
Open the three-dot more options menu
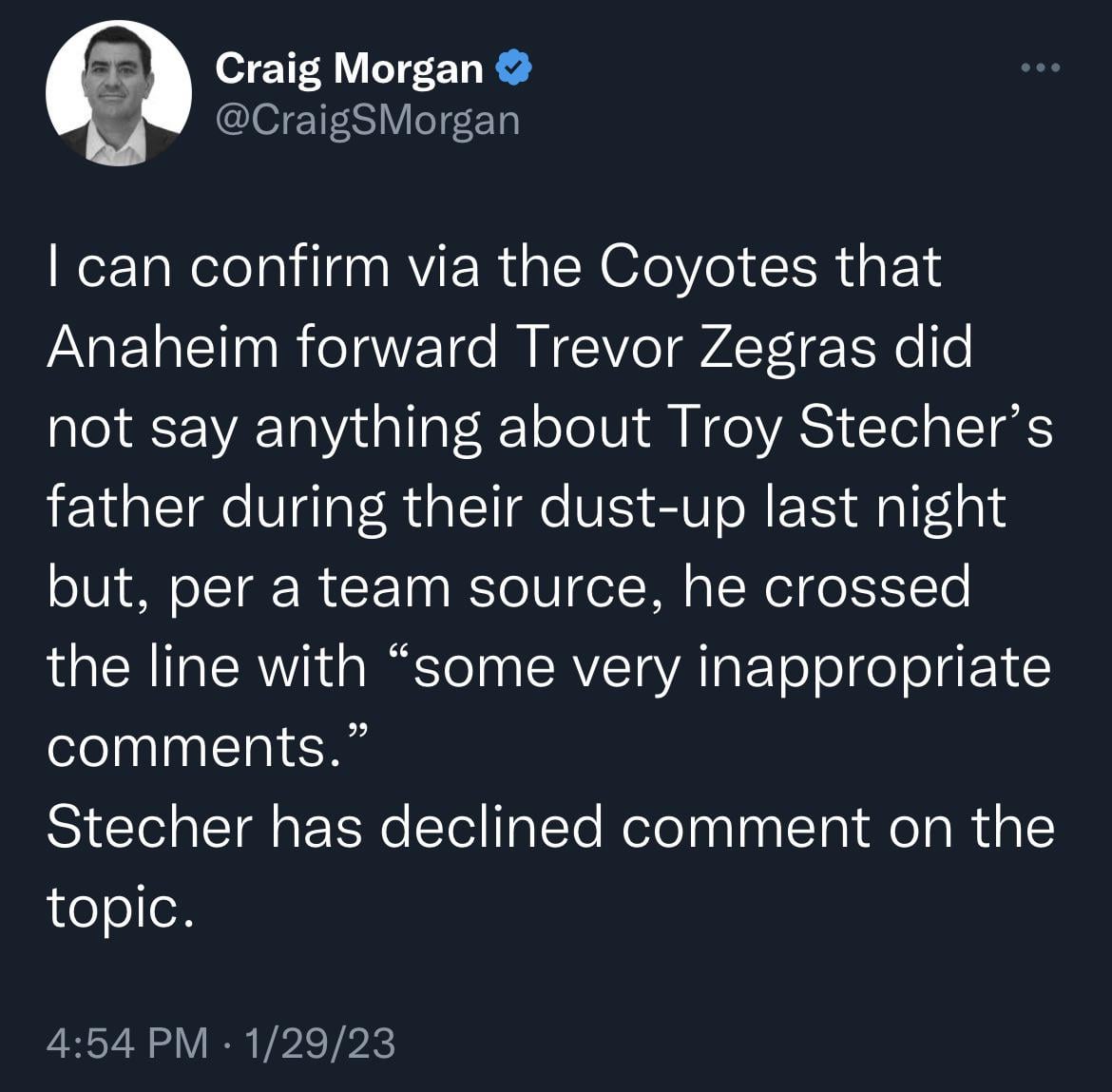(x=1041, y=67)
